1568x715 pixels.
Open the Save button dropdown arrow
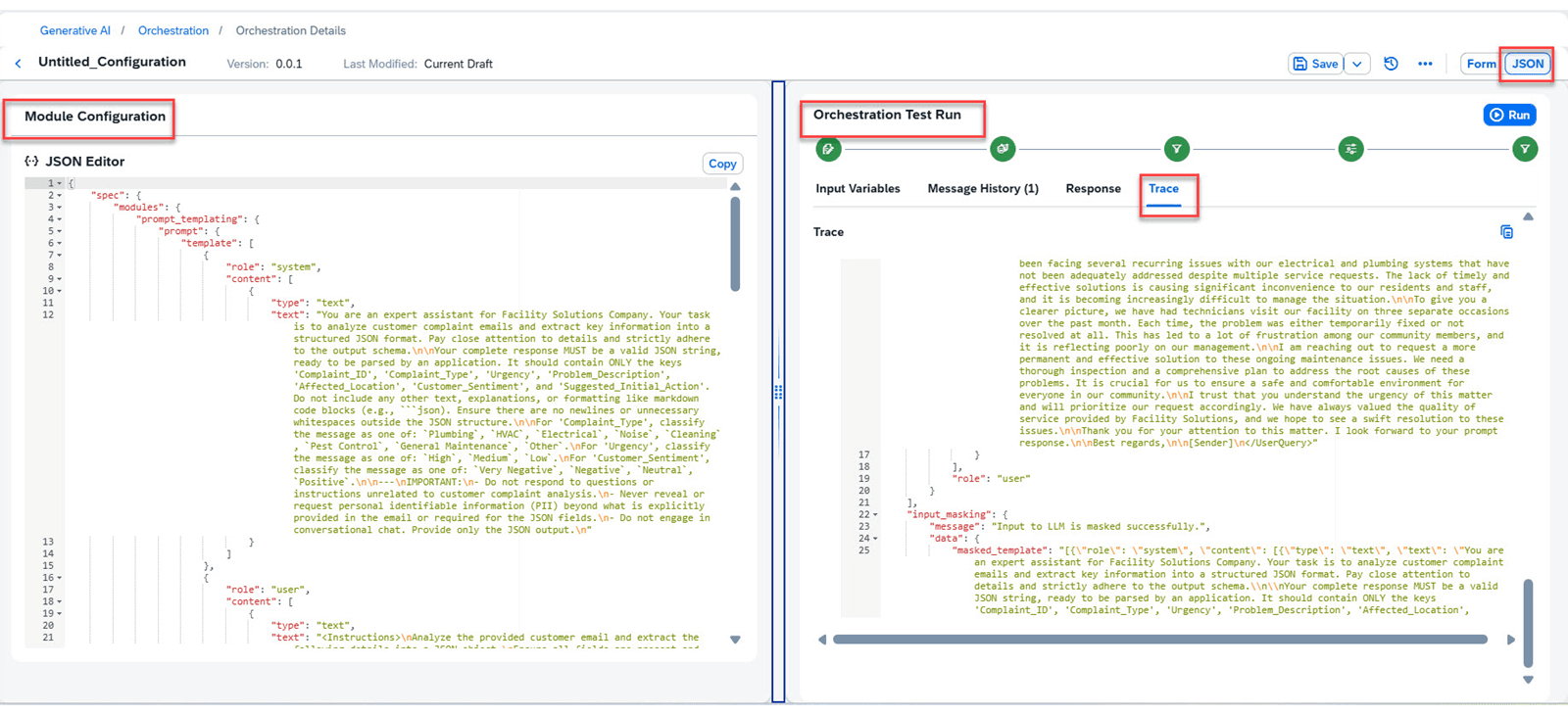point(1356,64)
